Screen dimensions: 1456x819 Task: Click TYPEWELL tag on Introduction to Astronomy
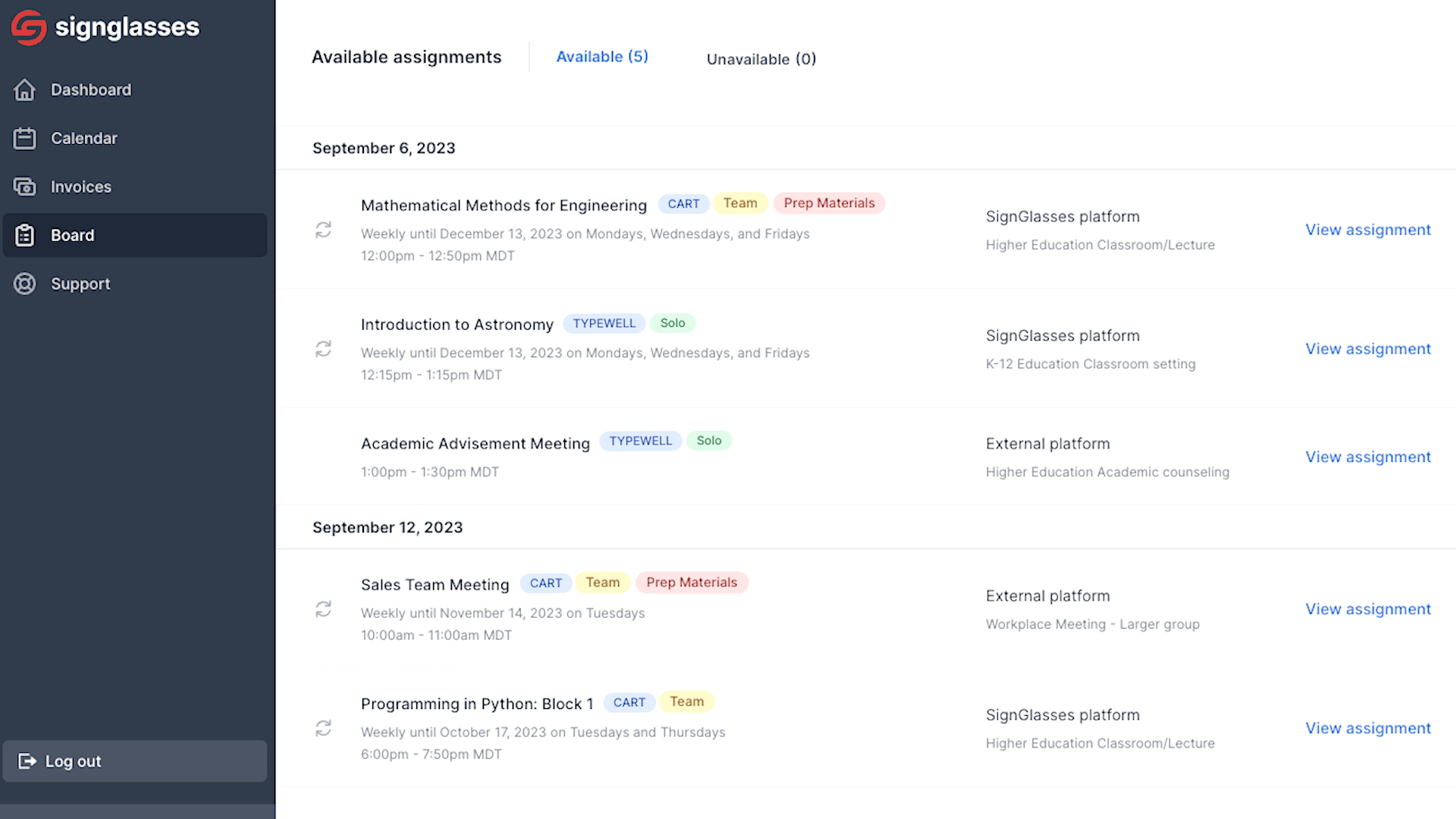pyautogui.click(x=604, y=323)
